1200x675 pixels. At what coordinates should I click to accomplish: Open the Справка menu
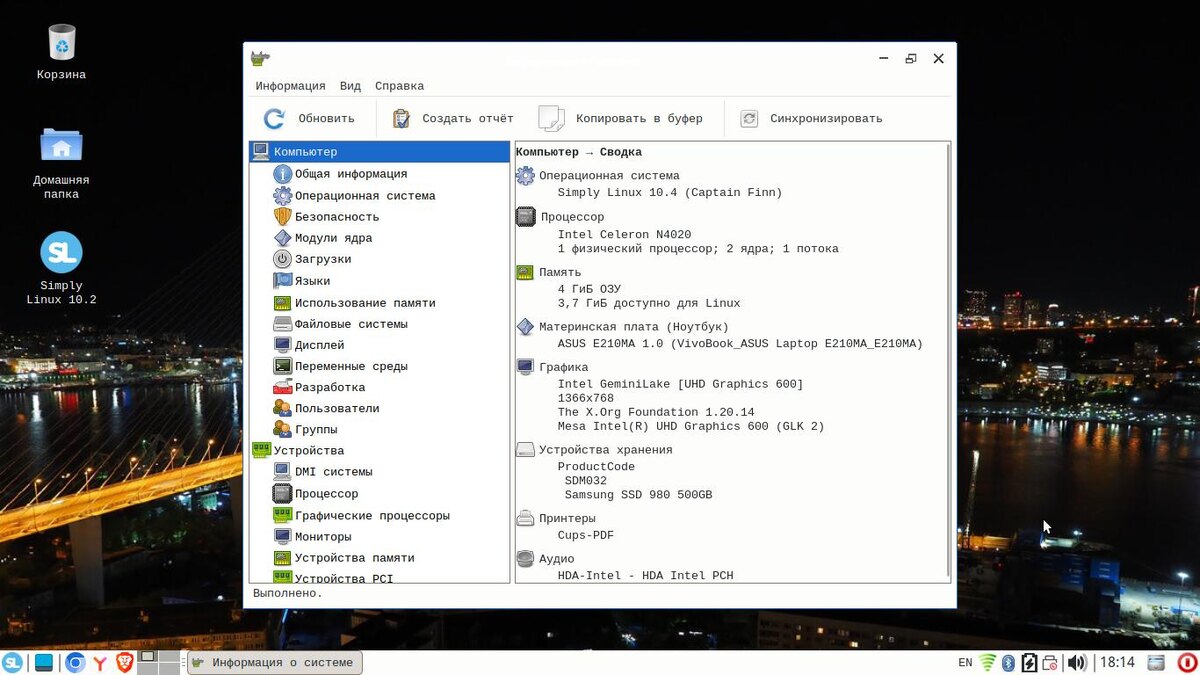399,86
